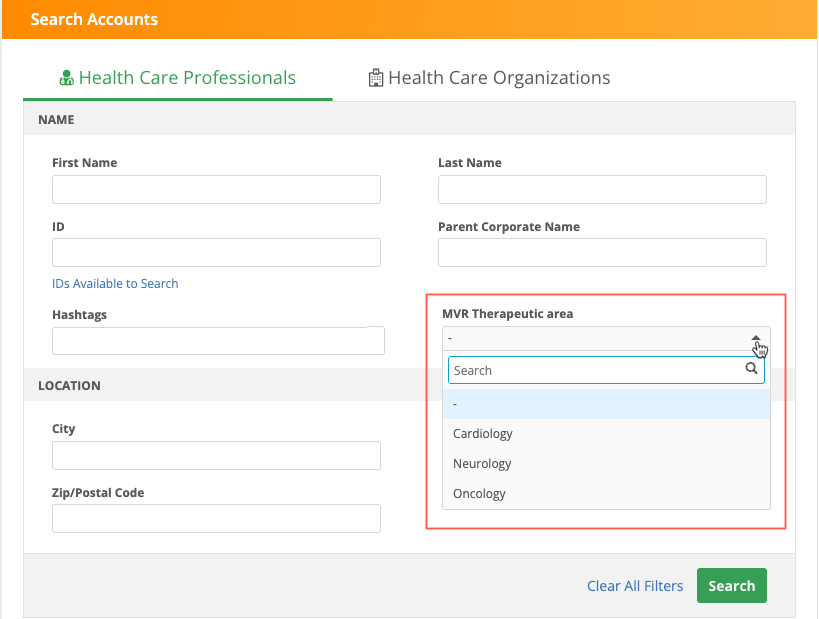Click the magnifier icon in dropdown search box

click(752, 369)
